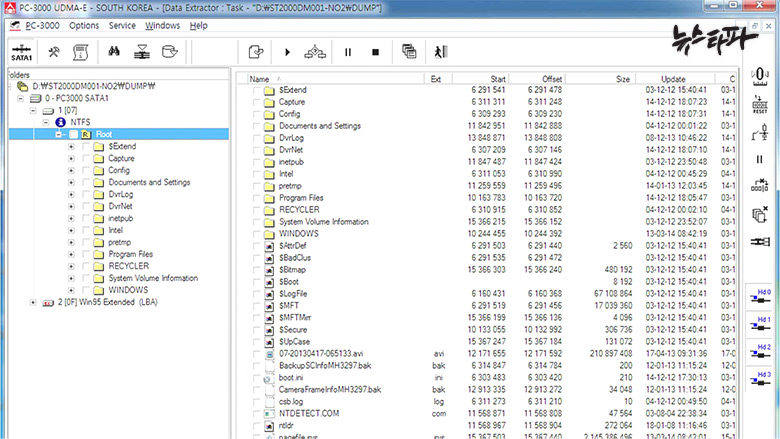Image resolution: width=780 pixels, height=439 pixels.
Task: Expand the Program Files tree node
Action: pos(71,254)
